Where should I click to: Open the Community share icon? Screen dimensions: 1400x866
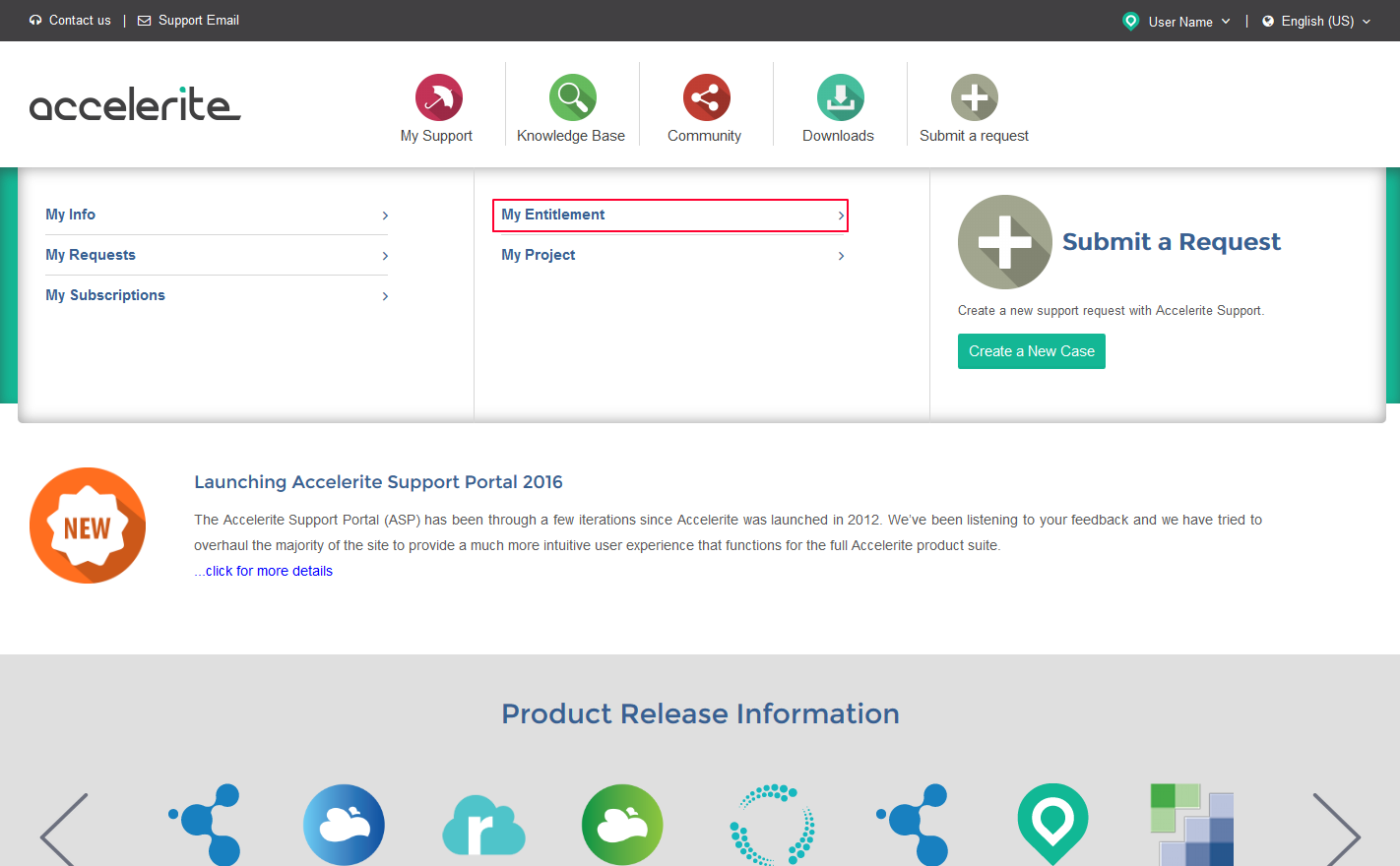pyautogui.click(x=707, y=97)
